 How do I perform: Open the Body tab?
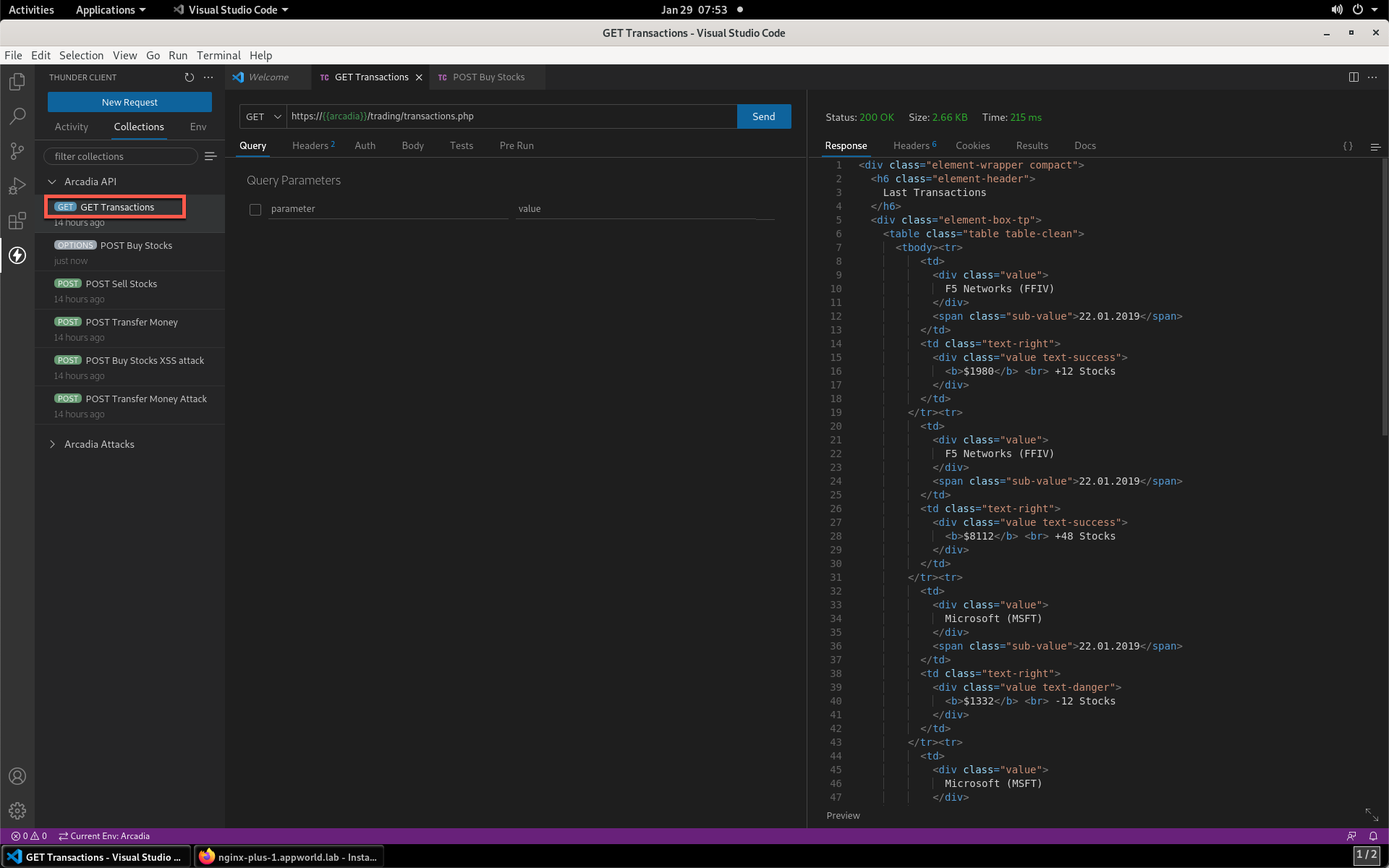pos(413,145)
